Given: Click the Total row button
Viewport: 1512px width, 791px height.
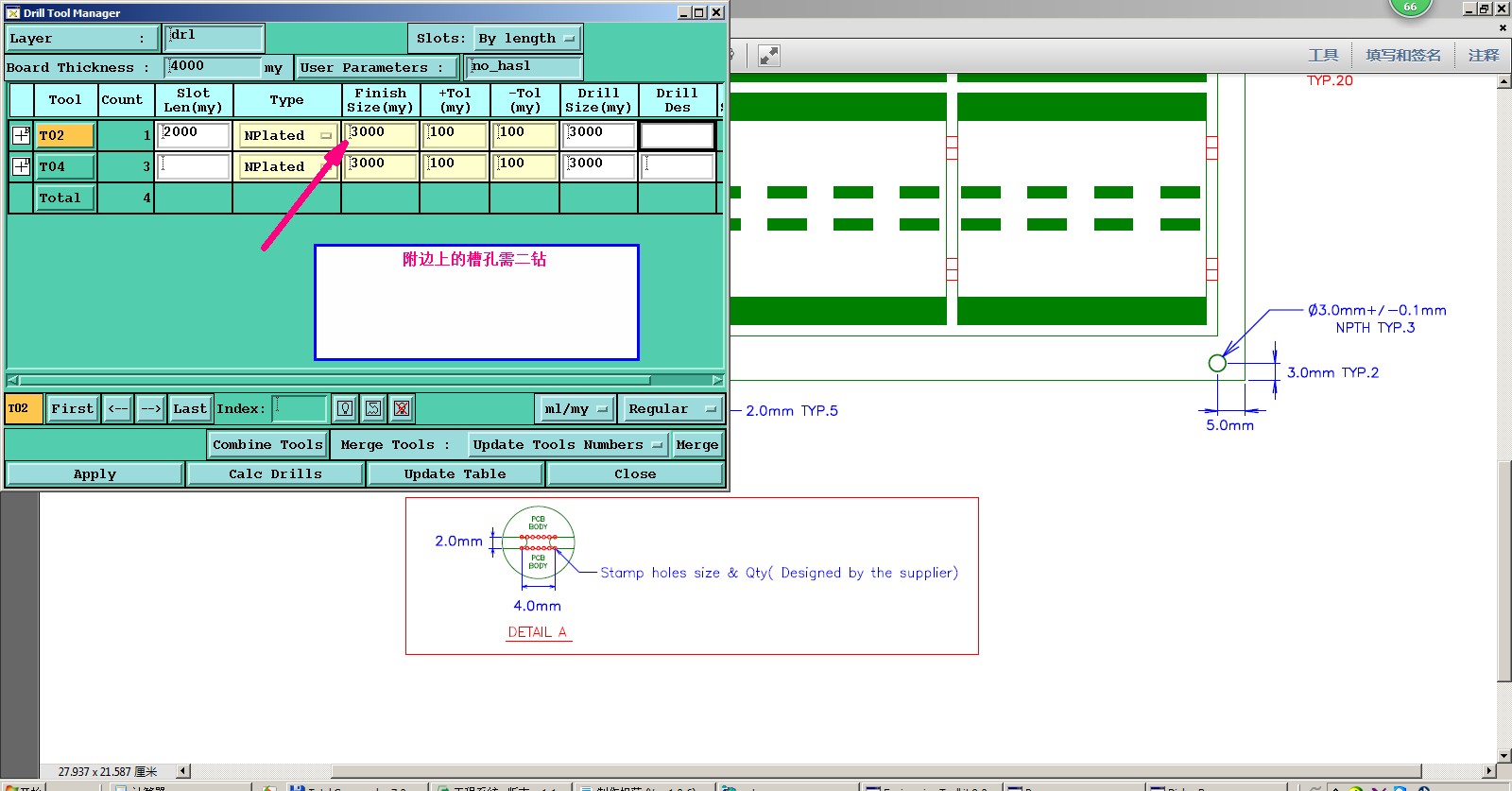Looking at the screenshot, I should tap(65, 198).
